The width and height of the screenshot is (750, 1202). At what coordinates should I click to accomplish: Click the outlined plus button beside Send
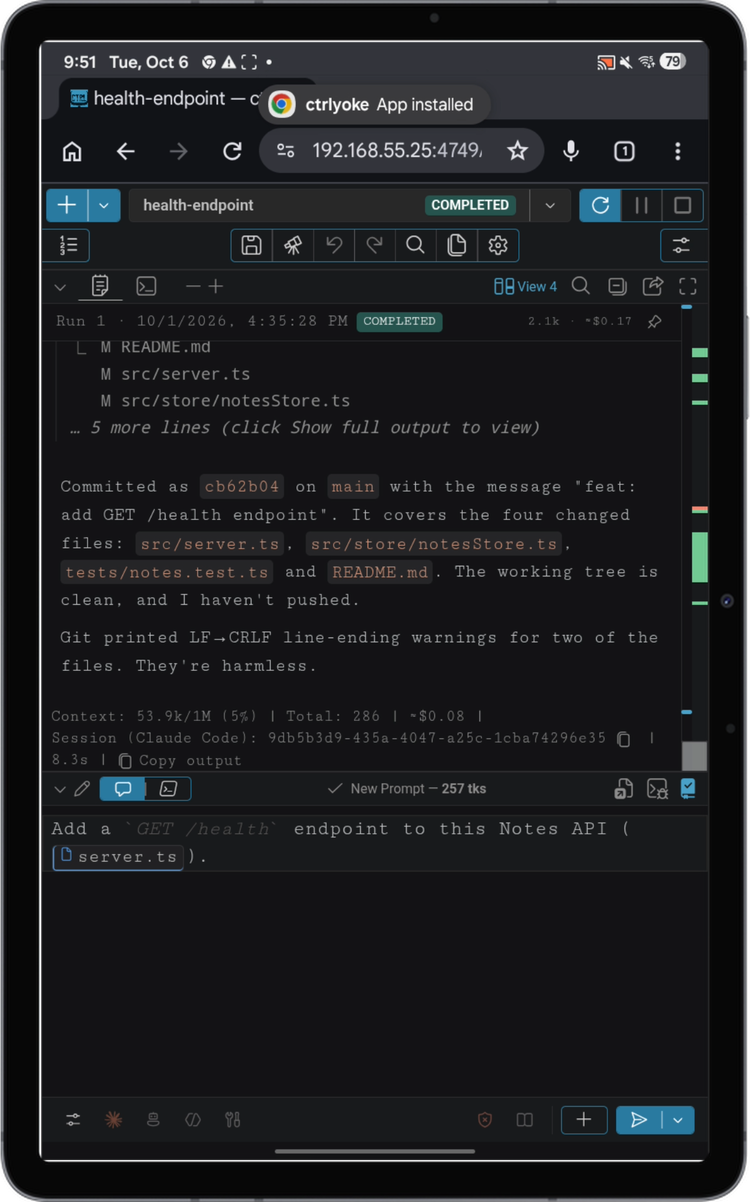point(584,1120)
